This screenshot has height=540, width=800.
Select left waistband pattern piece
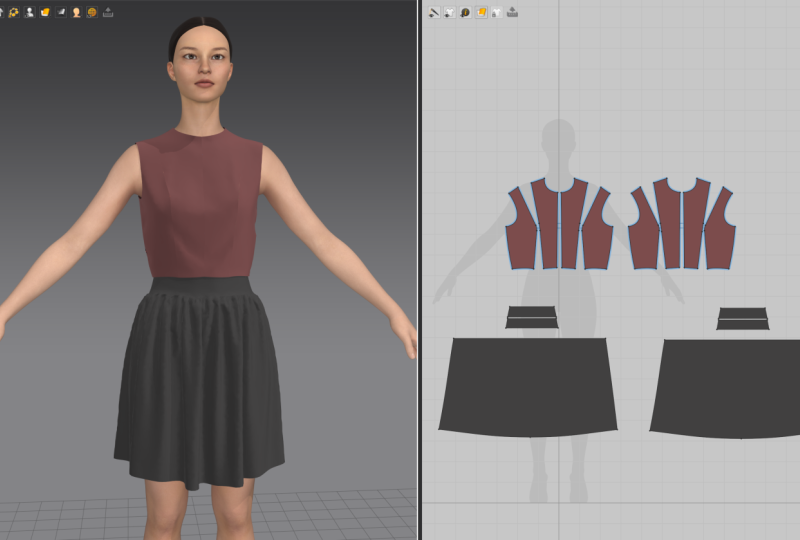point(532,317)
